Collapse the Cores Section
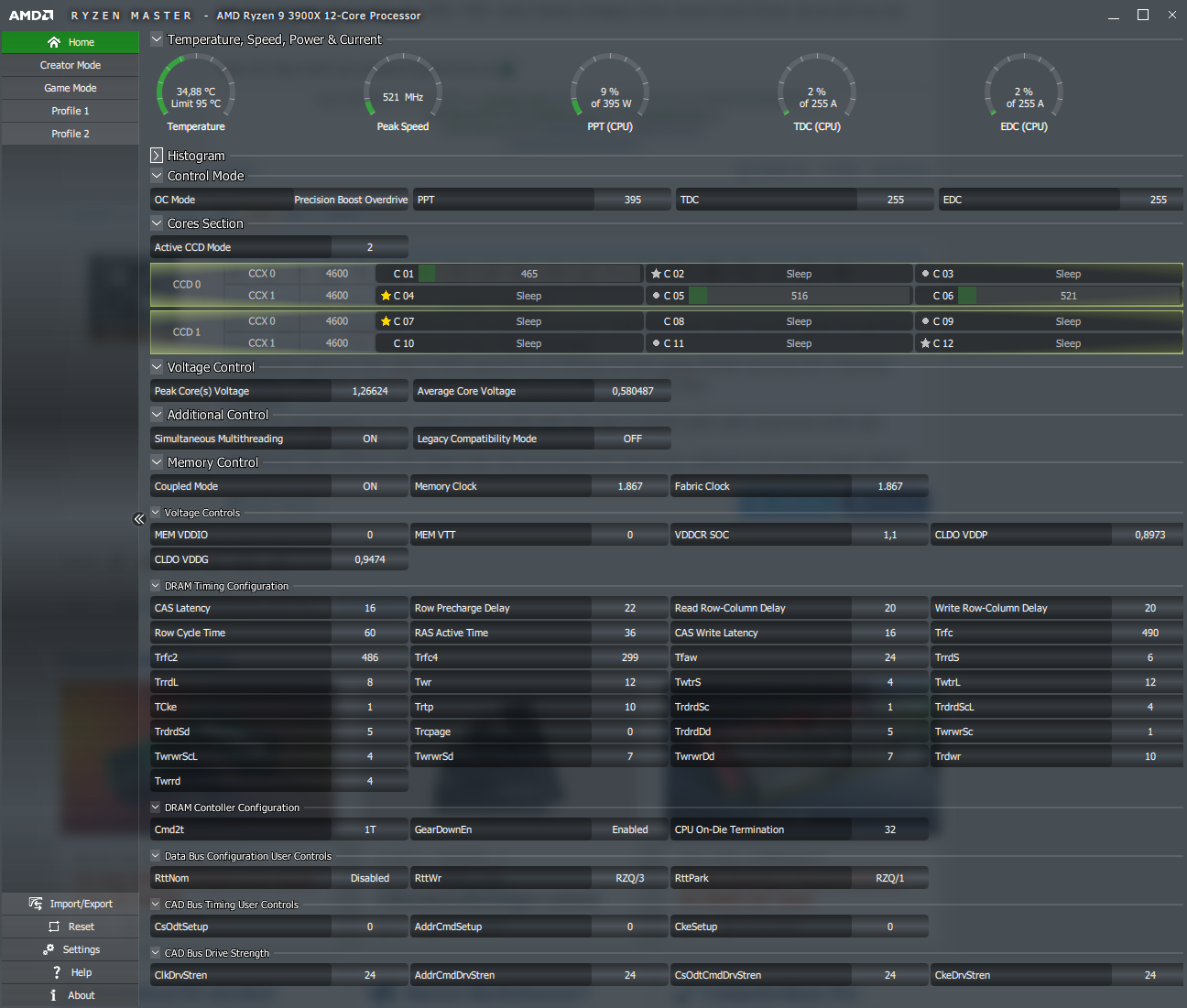1187x1008 pixels. (x=157, y=223)
